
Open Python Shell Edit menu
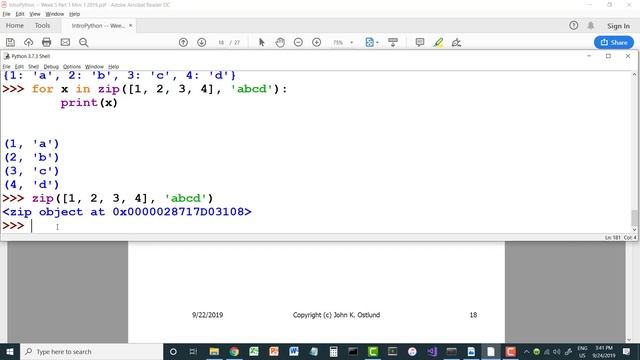(19, 67)
